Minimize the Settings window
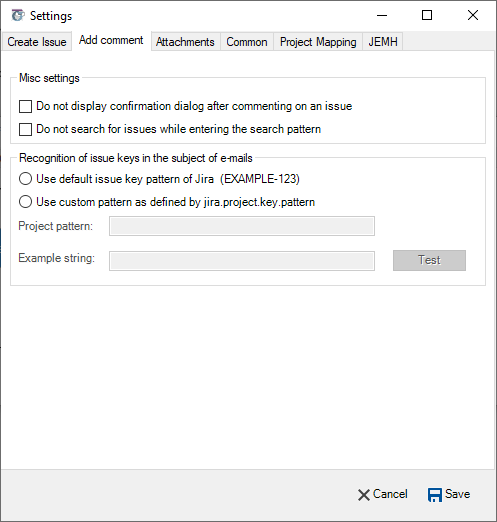This screenshot has height=522, width=497. pyautogui.click(x=382, y=15)
